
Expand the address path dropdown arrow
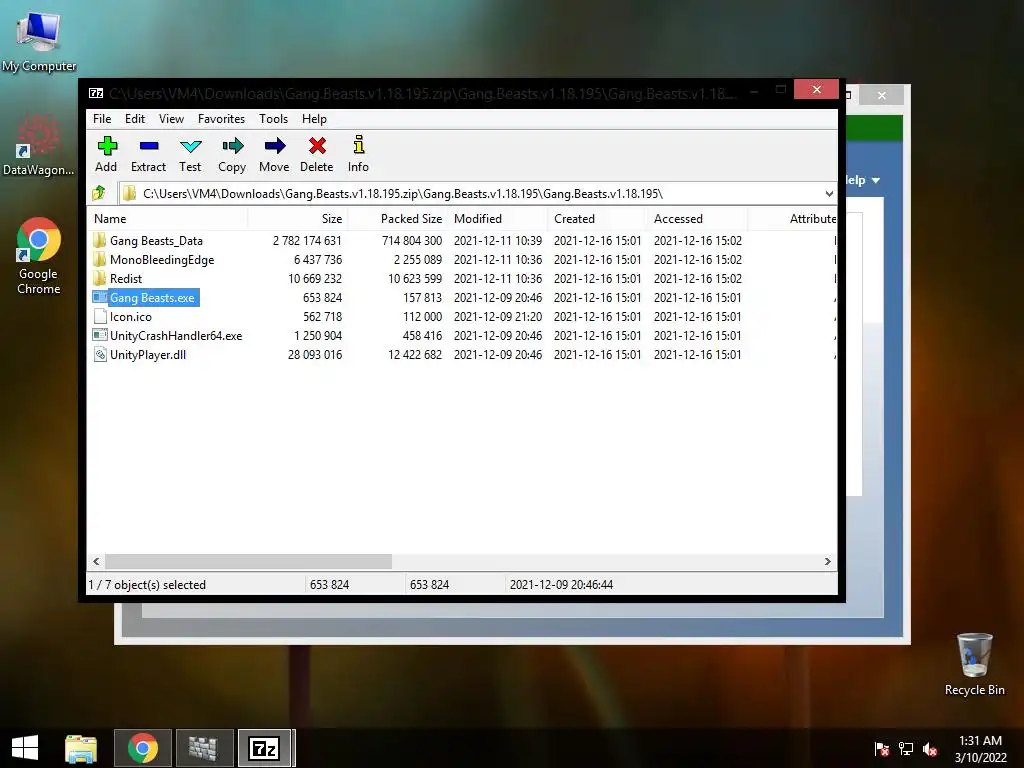click(x=829, y=194)
